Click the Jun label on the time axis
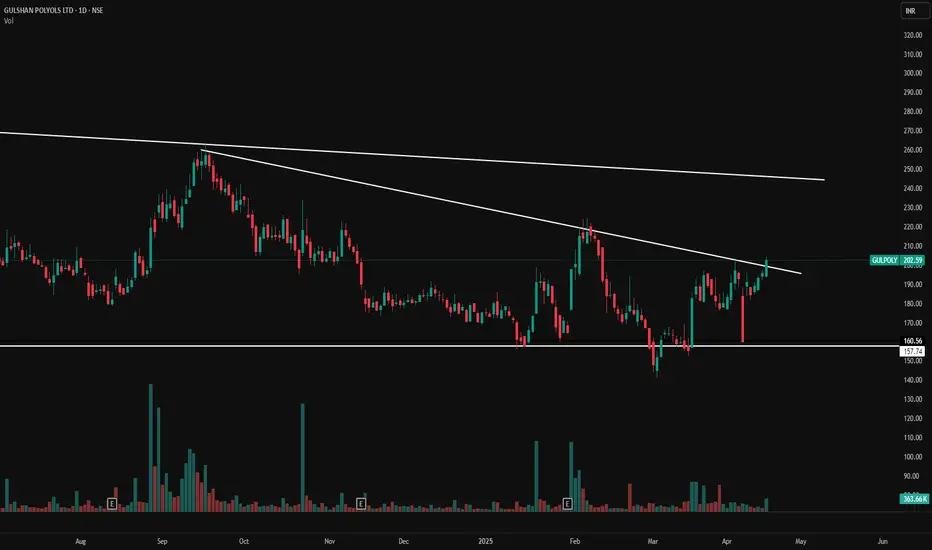 pyautogui.click(x=883, y=542)
